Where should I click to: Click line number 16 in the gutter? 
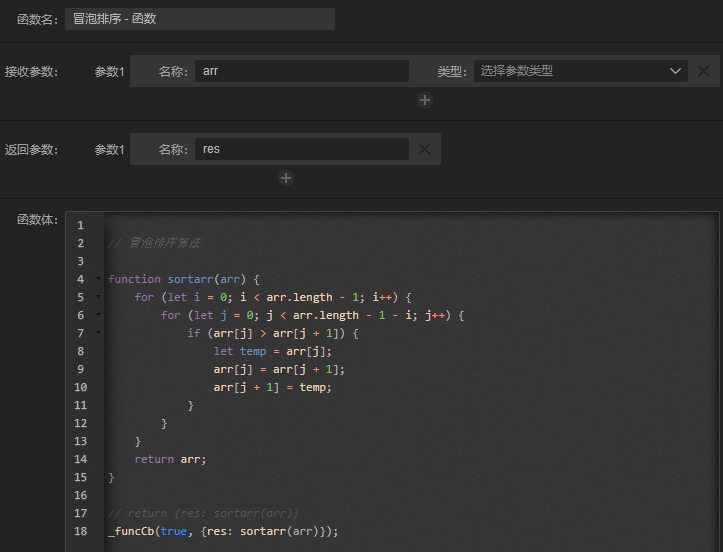pyautogui.click(x=81, y=495)
